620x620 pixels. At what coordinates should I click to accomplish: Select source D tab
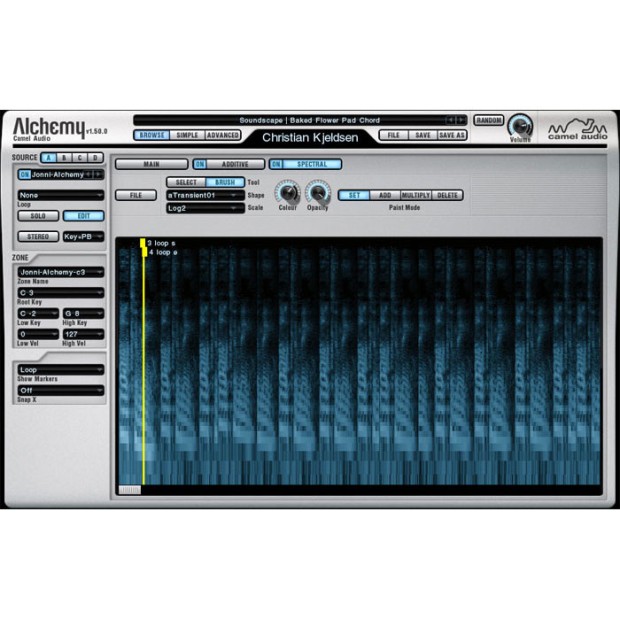point(95,158)
